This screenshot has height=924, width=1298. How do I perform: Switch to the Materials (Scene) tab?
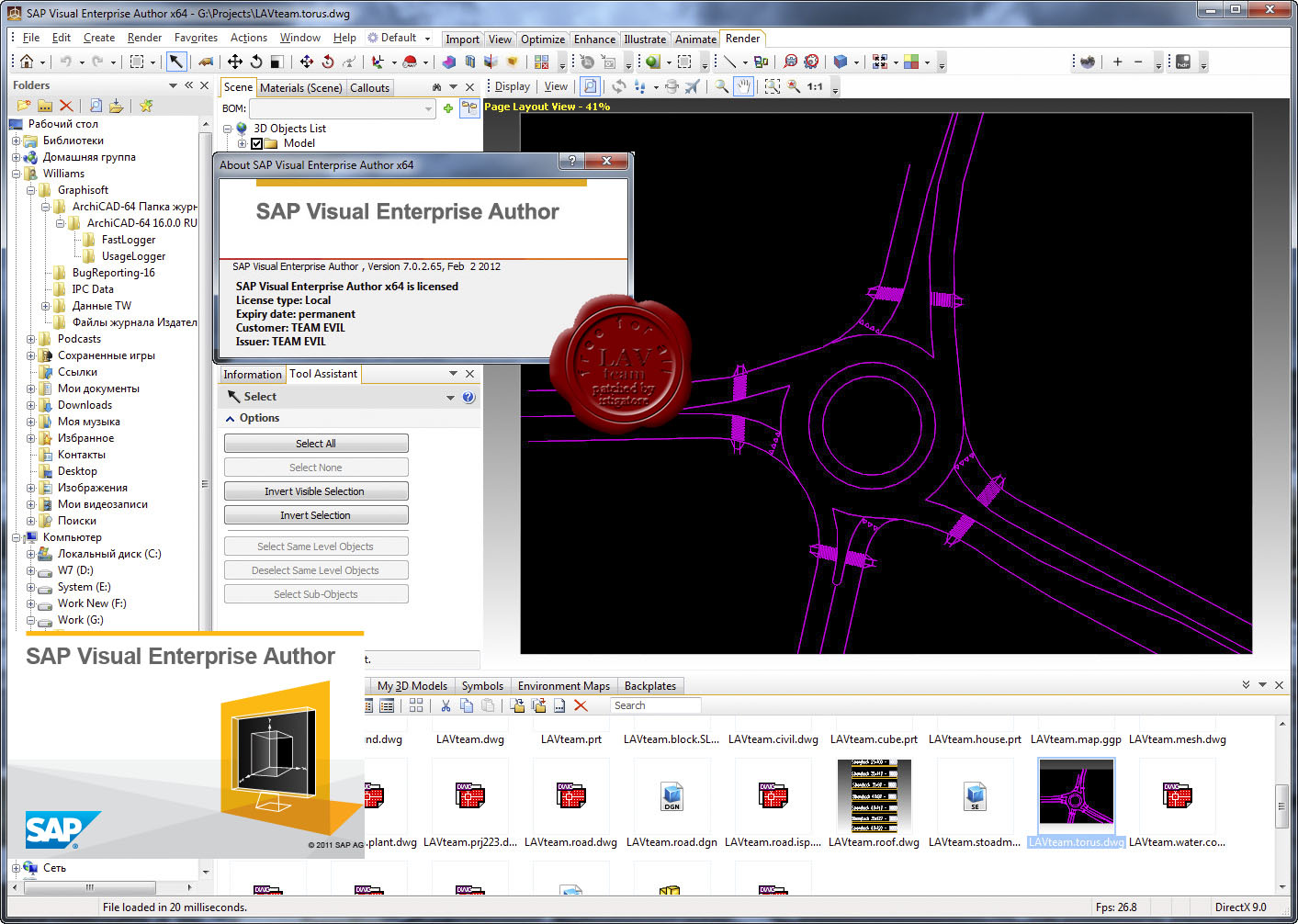tap(300, 88)
